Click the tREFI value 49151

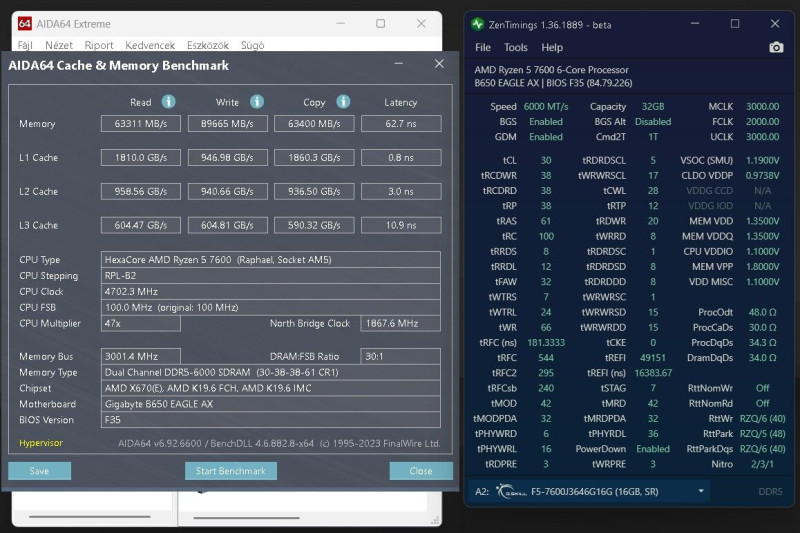point(653,358)
